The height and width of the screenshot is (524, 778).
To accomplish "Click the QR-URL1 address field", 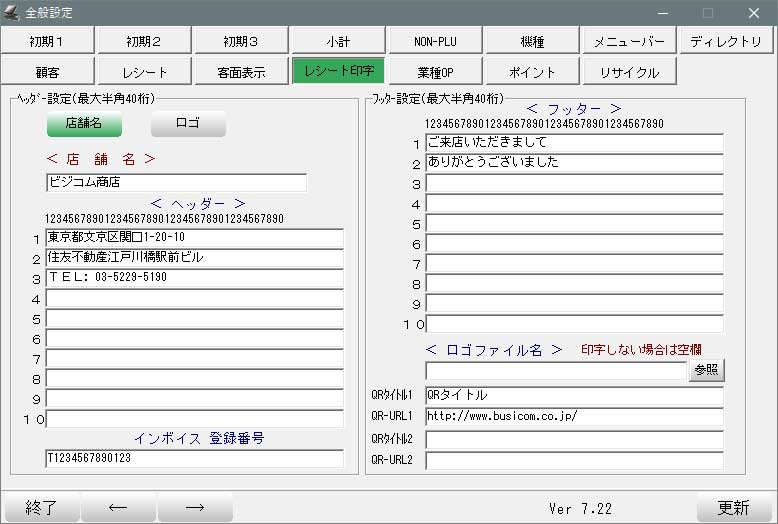I will [573, 416].
